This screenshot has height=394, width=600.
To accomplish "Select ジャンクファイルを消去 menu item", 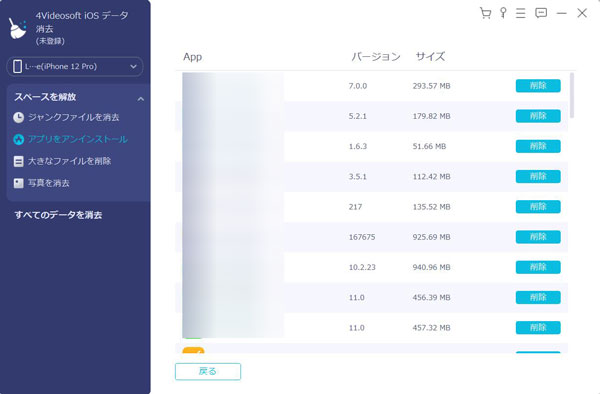I will tap(73, 117).
